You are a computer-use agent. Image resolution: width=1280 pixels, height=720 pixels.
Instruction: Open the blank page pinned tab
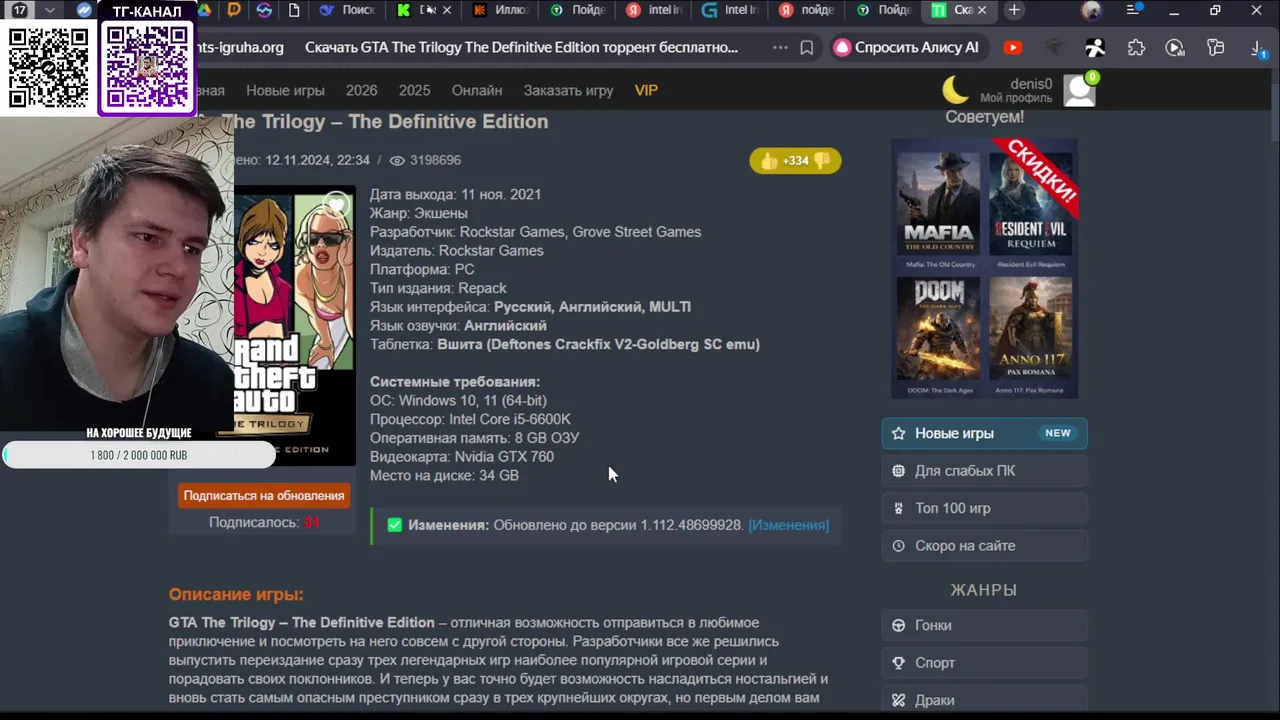[x=294, y=10]
